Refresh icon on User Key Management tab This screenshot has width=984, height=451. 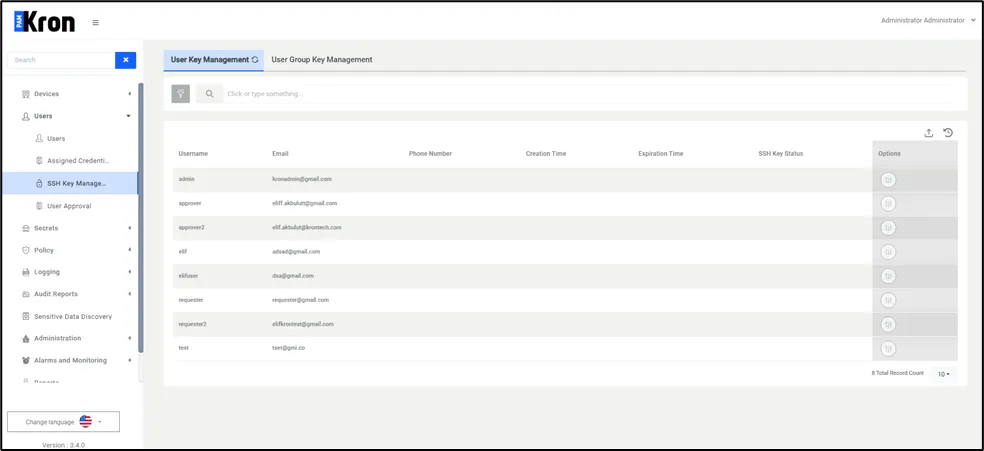point(255,60)
